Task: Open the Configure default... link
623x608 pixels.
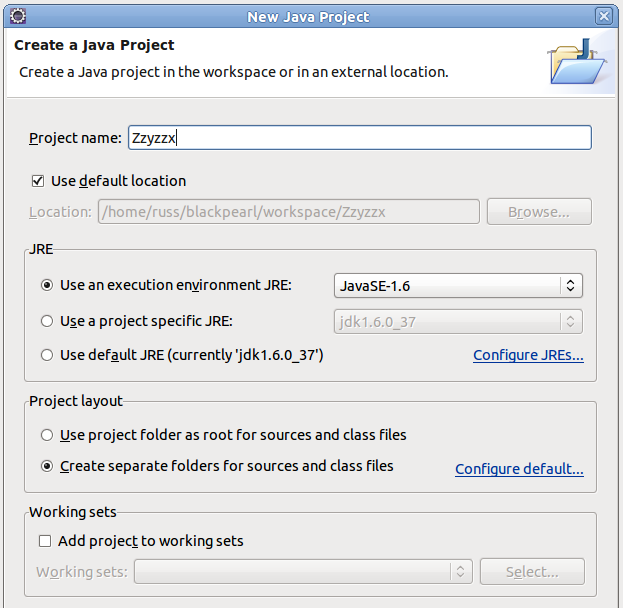Action: coord(519,469)
